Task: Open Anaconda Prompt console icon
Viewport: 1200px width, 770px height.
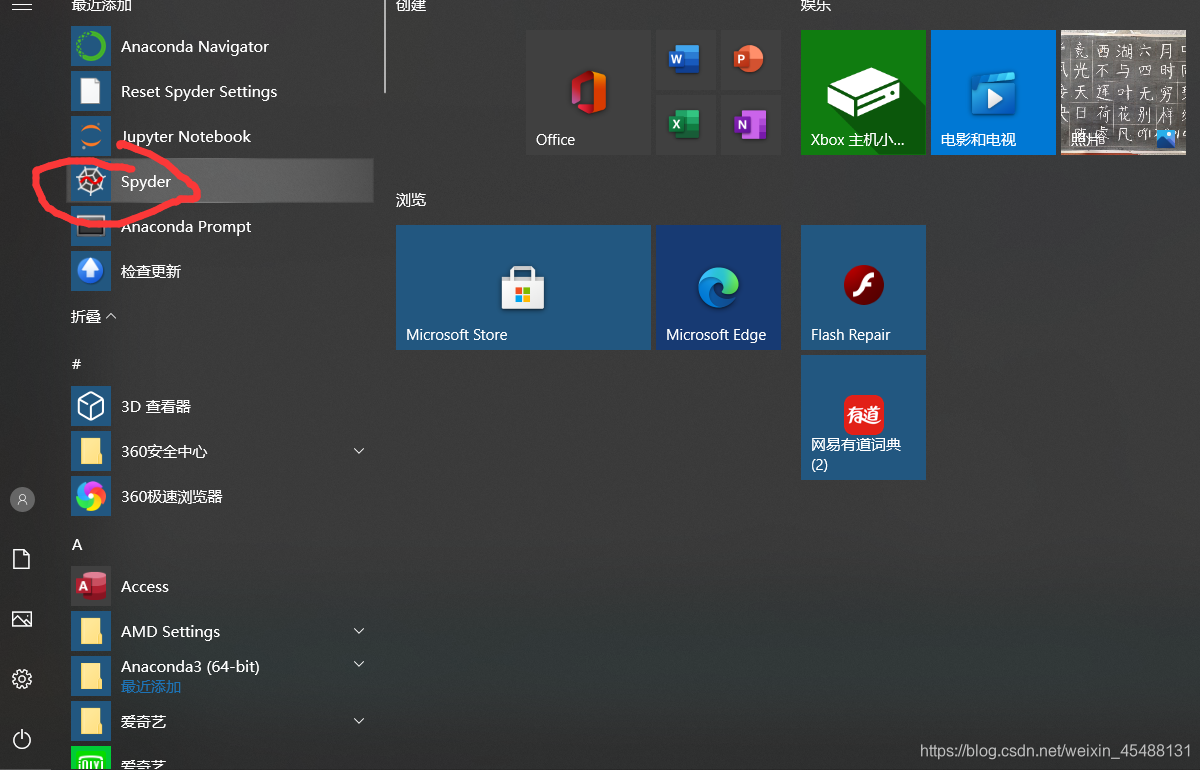Action: (x=90, y=226)
